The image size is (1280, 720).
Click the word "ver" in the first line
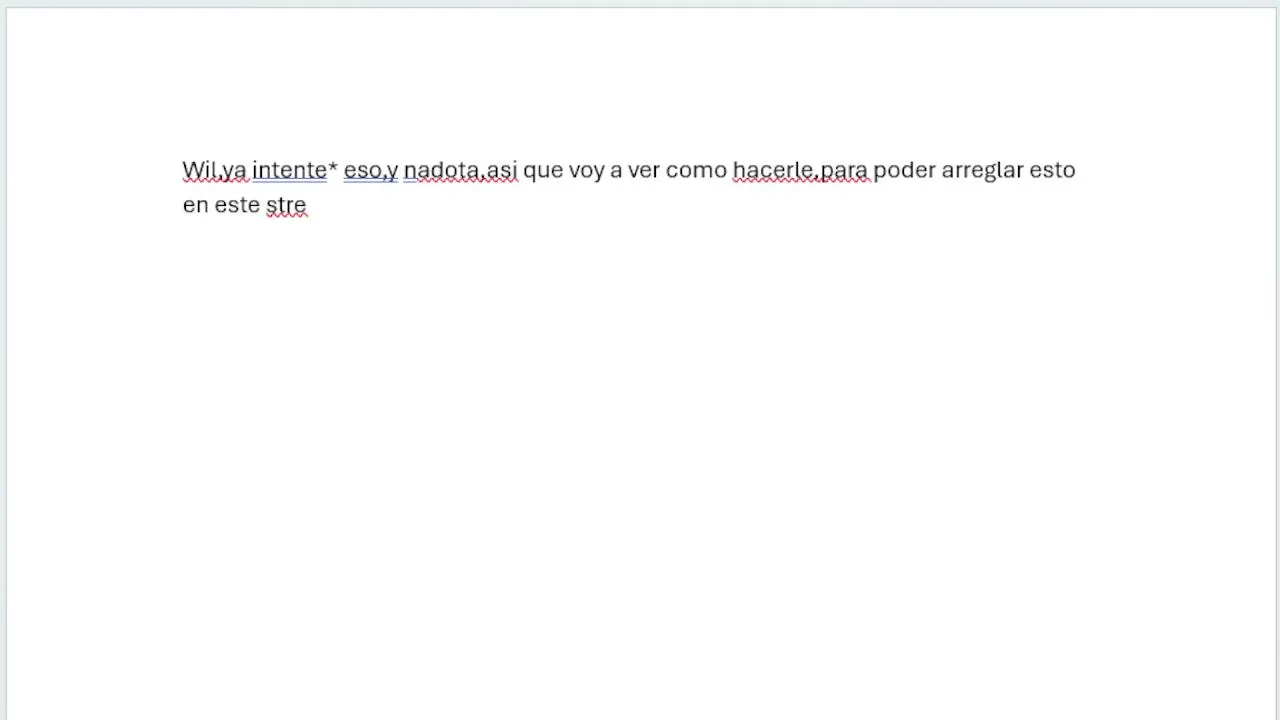(x=644, y=171)
